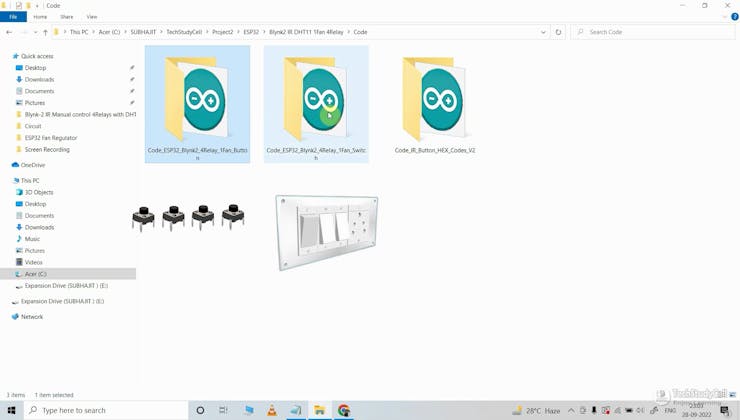Select This PC in the address path

click(x=79, y=32)
